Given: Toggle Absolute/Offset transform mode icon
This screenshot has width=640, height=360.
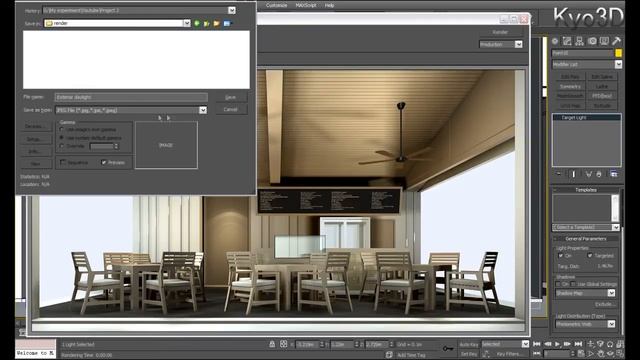Looking at the screenshot, I should click(284, 344).
